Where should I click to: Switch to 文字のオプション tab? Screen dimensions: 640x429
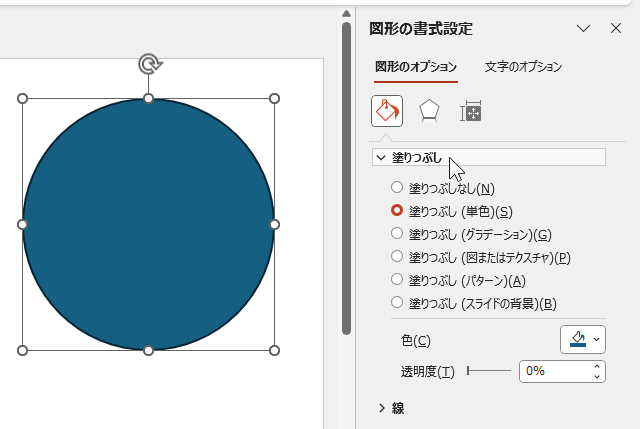pos(523,67)
